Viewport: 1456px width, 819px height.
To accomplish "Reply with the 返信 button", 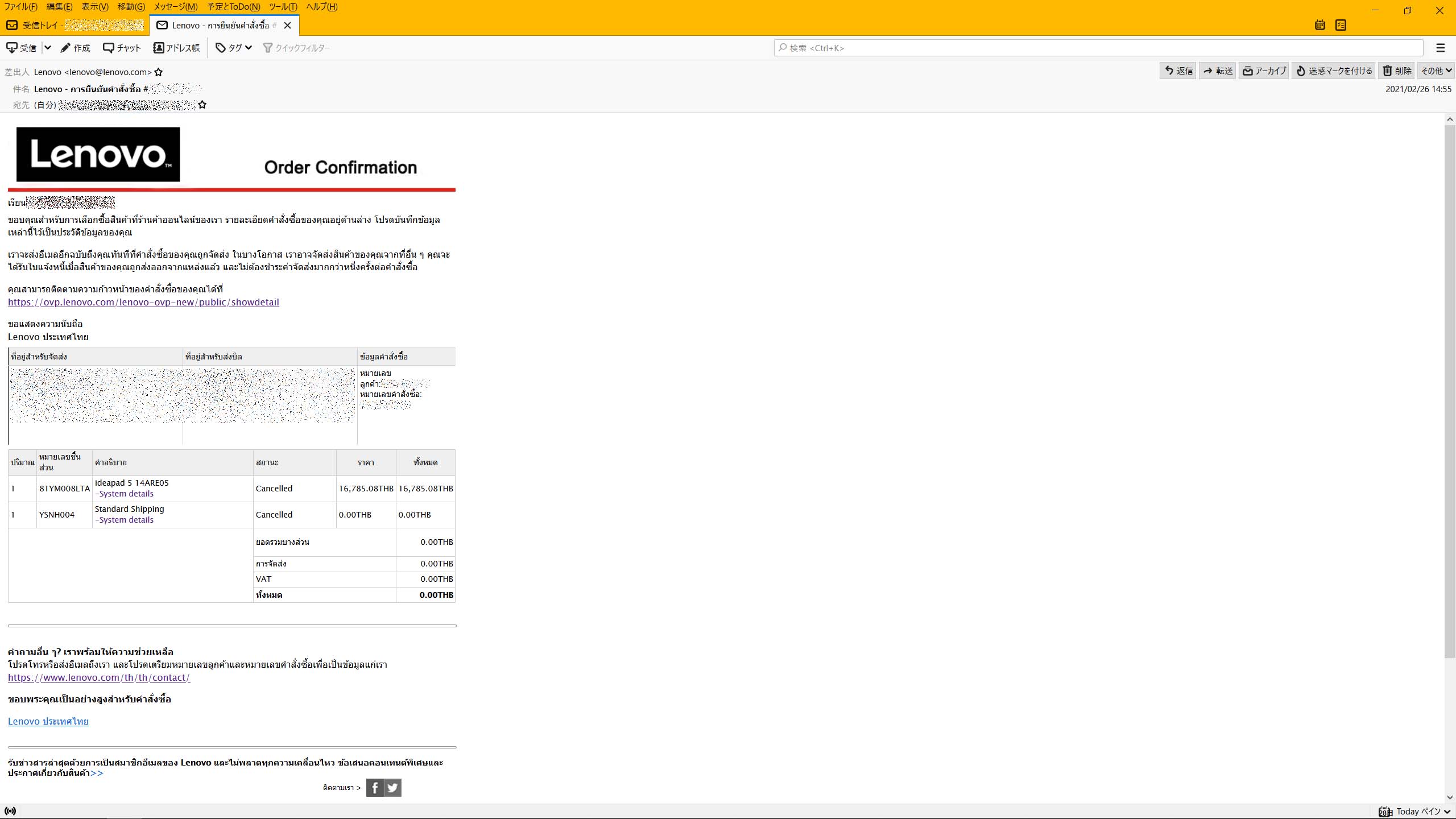I will 1178,71.
